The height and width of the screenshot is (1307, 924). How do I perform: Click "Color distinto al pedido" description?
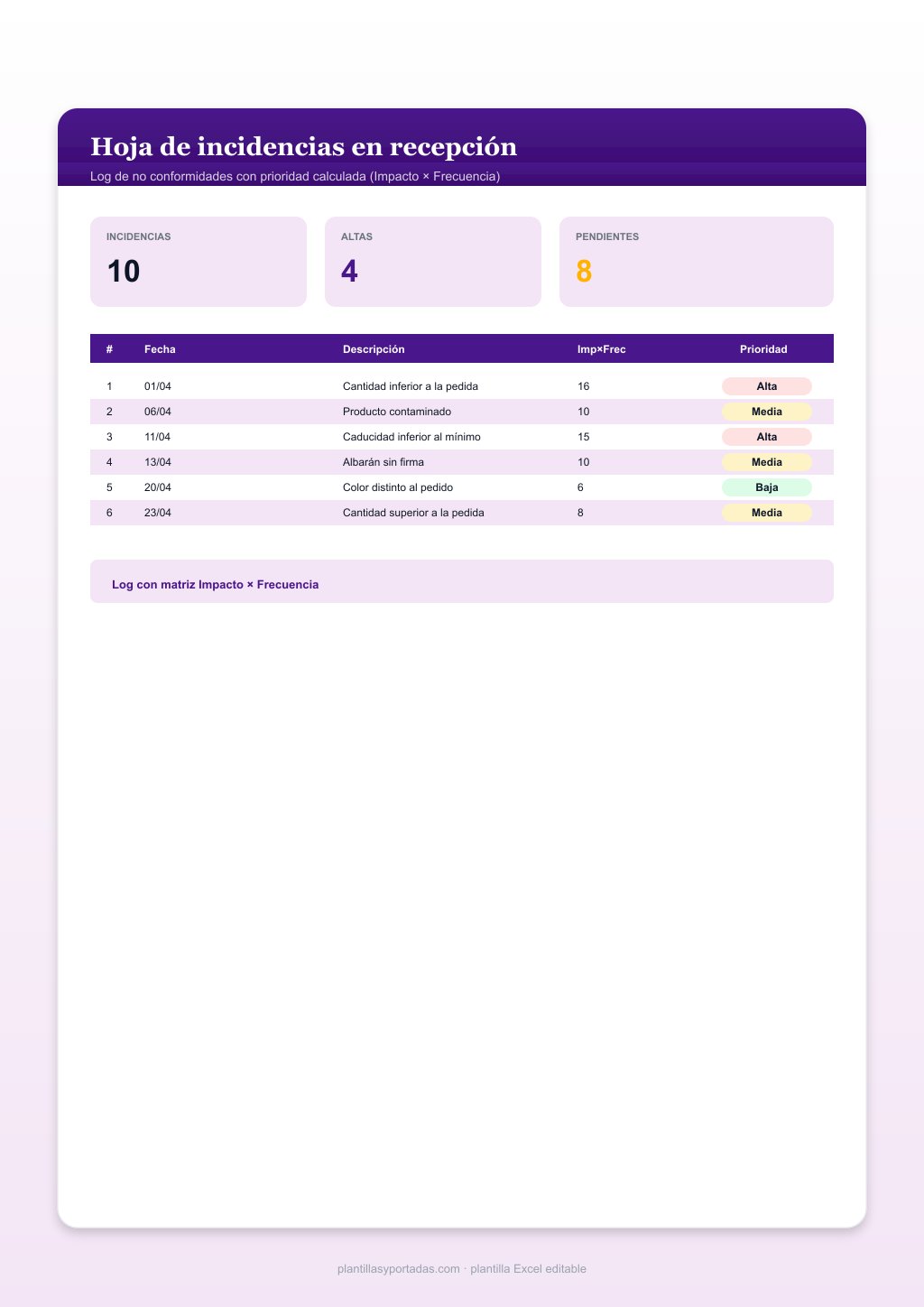point(398,487)
